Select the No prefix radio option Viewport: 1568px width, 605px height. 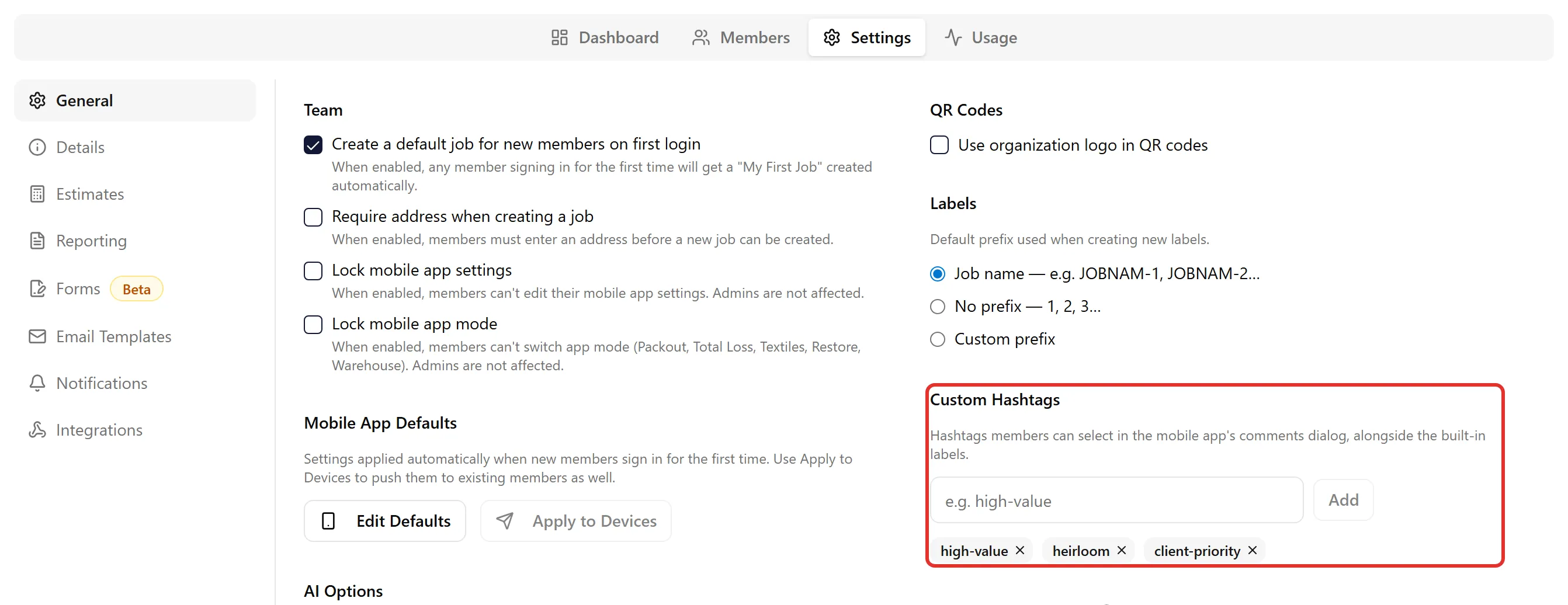coord(938,306)
